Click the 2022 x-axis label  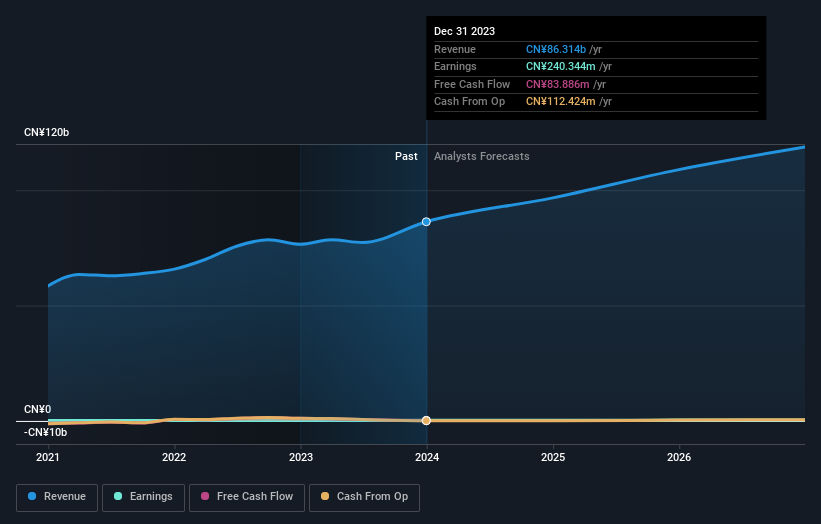pos(174,458)
